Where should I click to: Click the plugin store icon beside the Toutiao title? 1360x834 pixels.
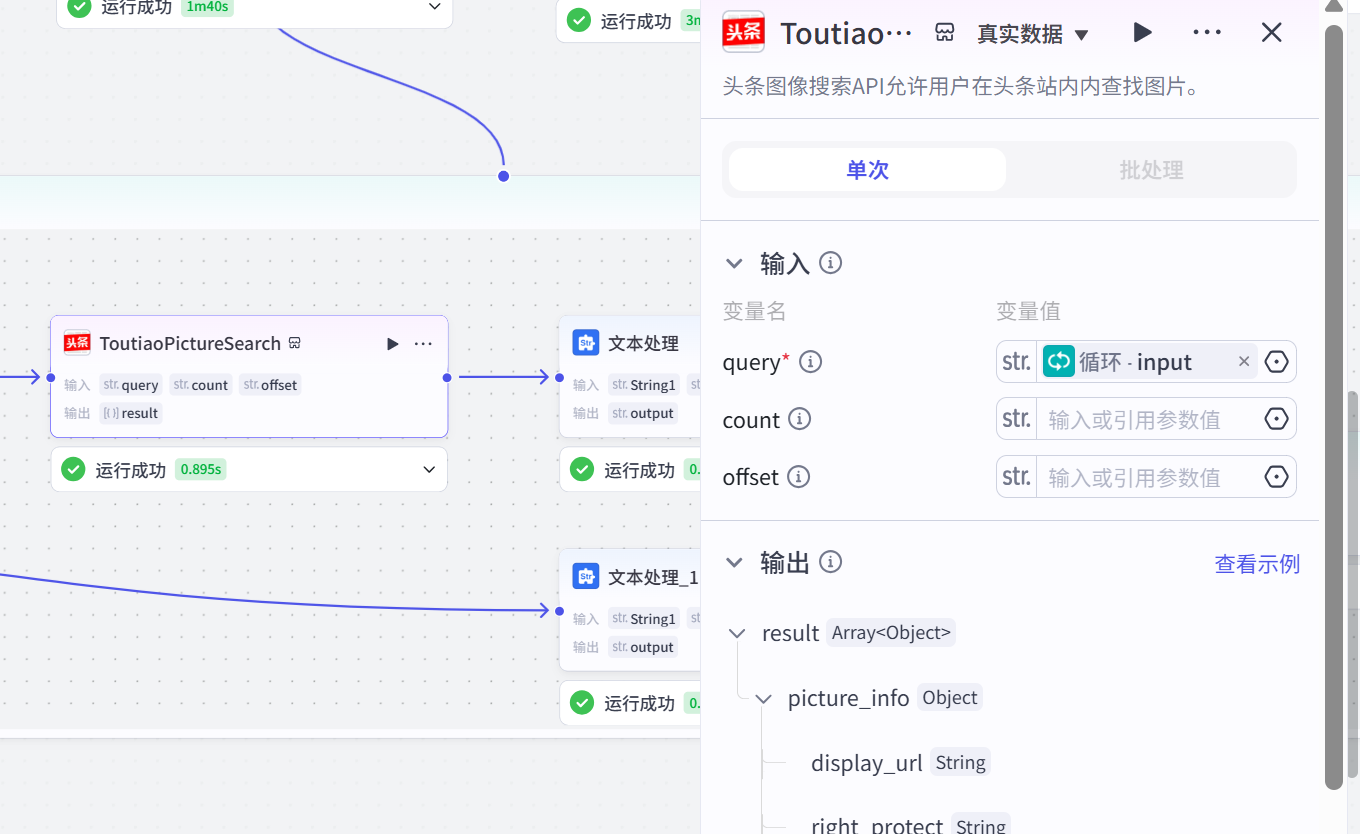pyautogui.click(x=945, y=33)
